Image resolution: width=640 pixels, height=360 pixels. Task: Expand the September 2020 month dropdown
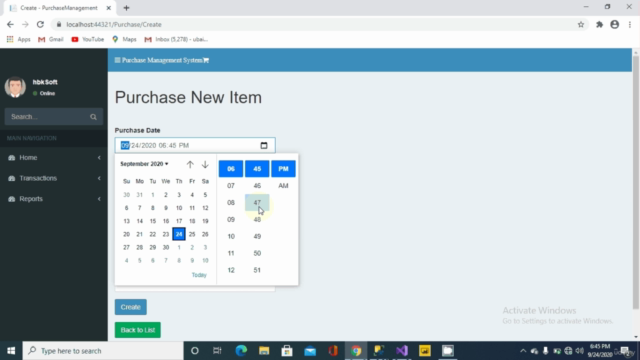pos(144,164)
